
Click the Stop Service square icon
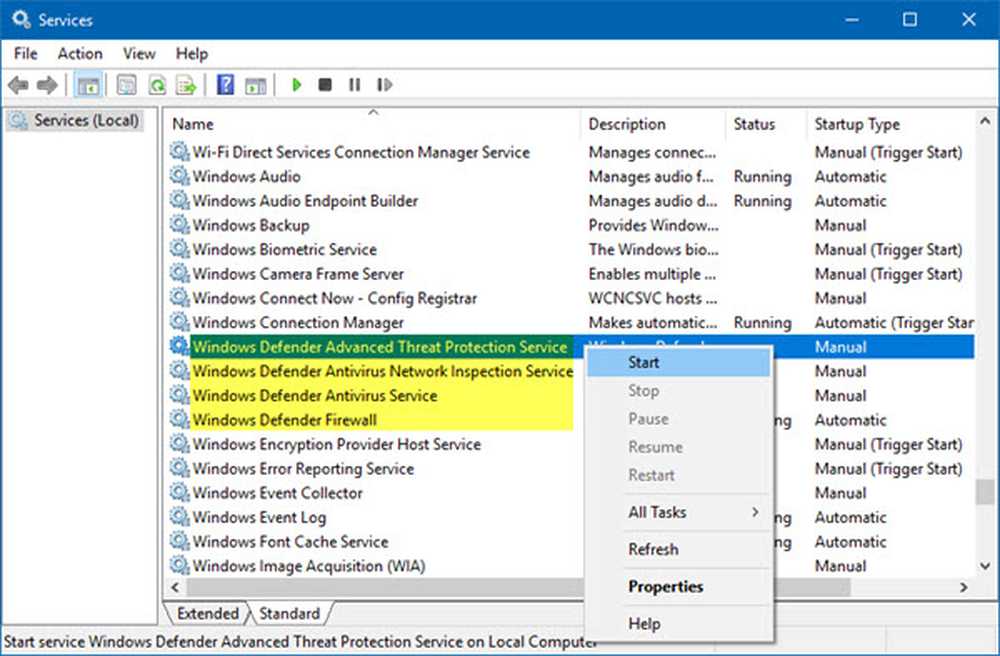(325, 85)
